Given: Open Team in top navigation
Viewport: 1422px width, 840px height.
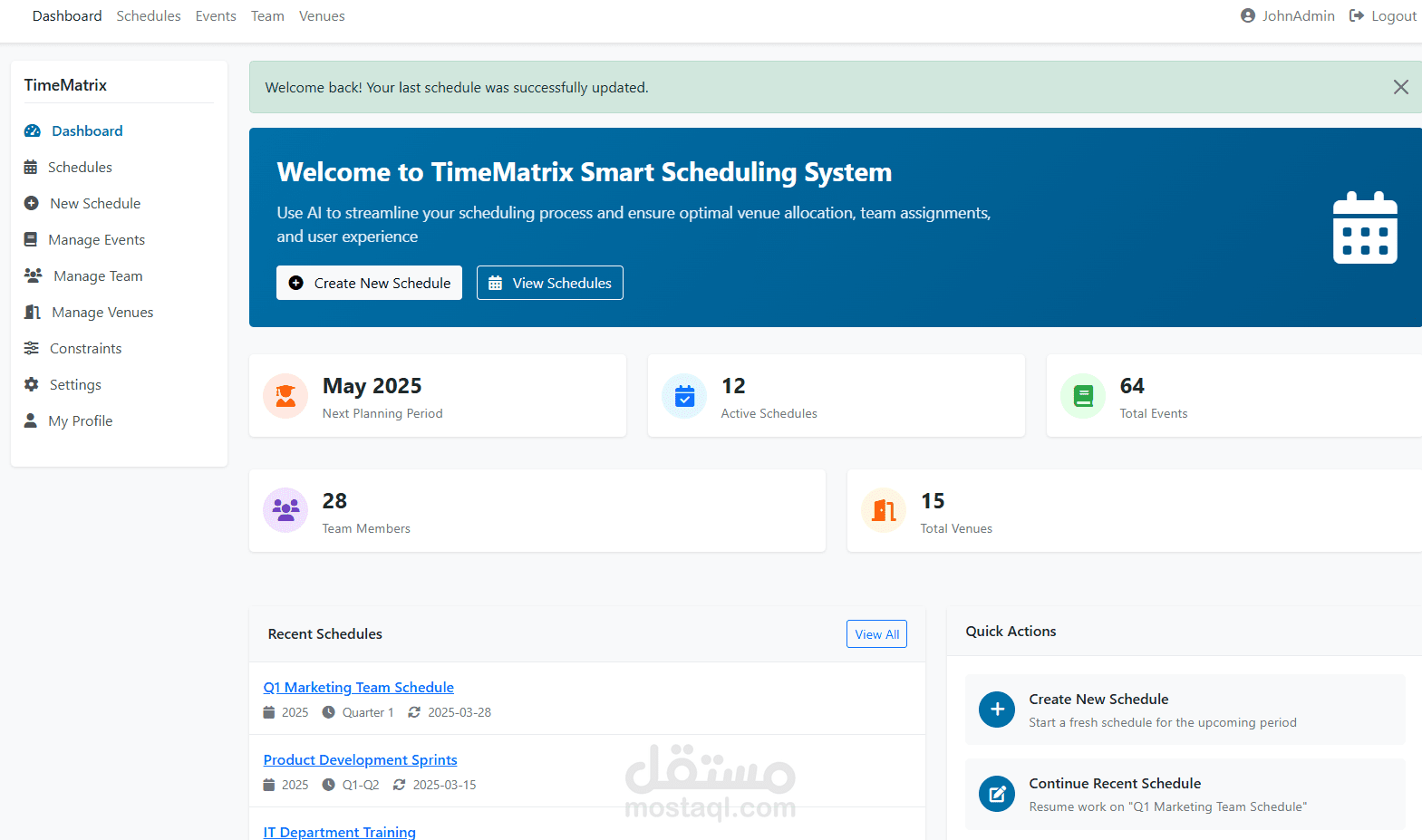Looking at the screenshot, I should [267, 16].
